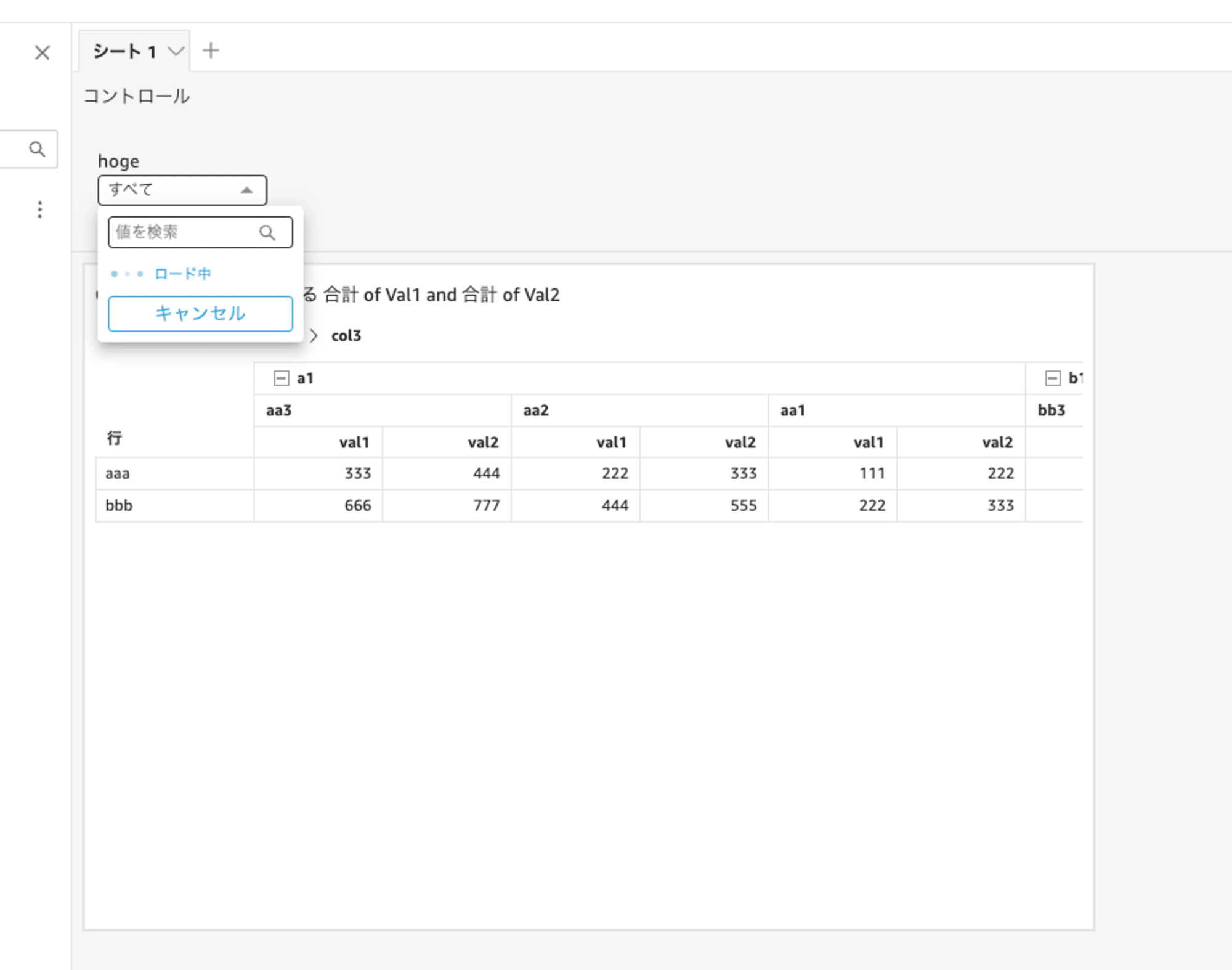This screenshot has width=1232, height=970.
Task: Collapse the hoge すべて dropdown
Action: point(182,190)
